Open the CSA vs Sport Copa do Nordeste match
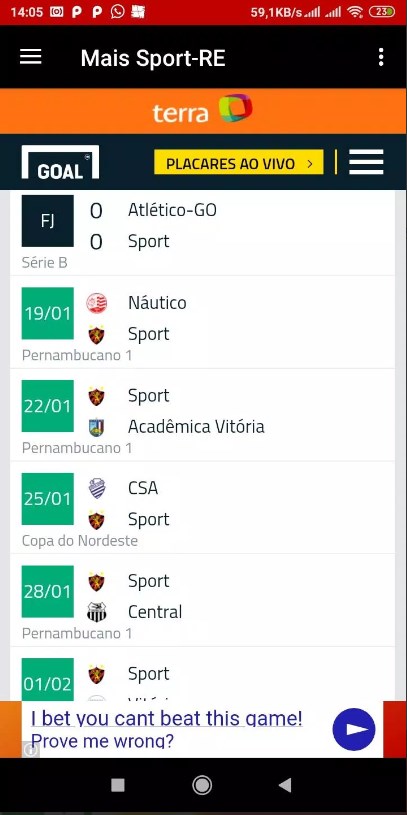The height and width of the screenshot is (815, 407). [203, 508]
